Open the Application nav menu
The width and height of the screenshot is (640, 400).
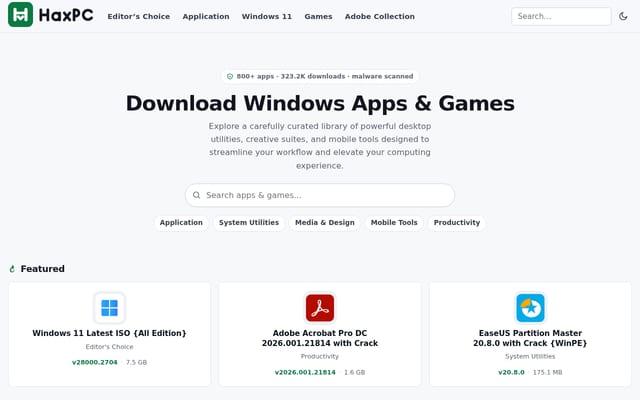pyautogui.click(x=206, y=16)
